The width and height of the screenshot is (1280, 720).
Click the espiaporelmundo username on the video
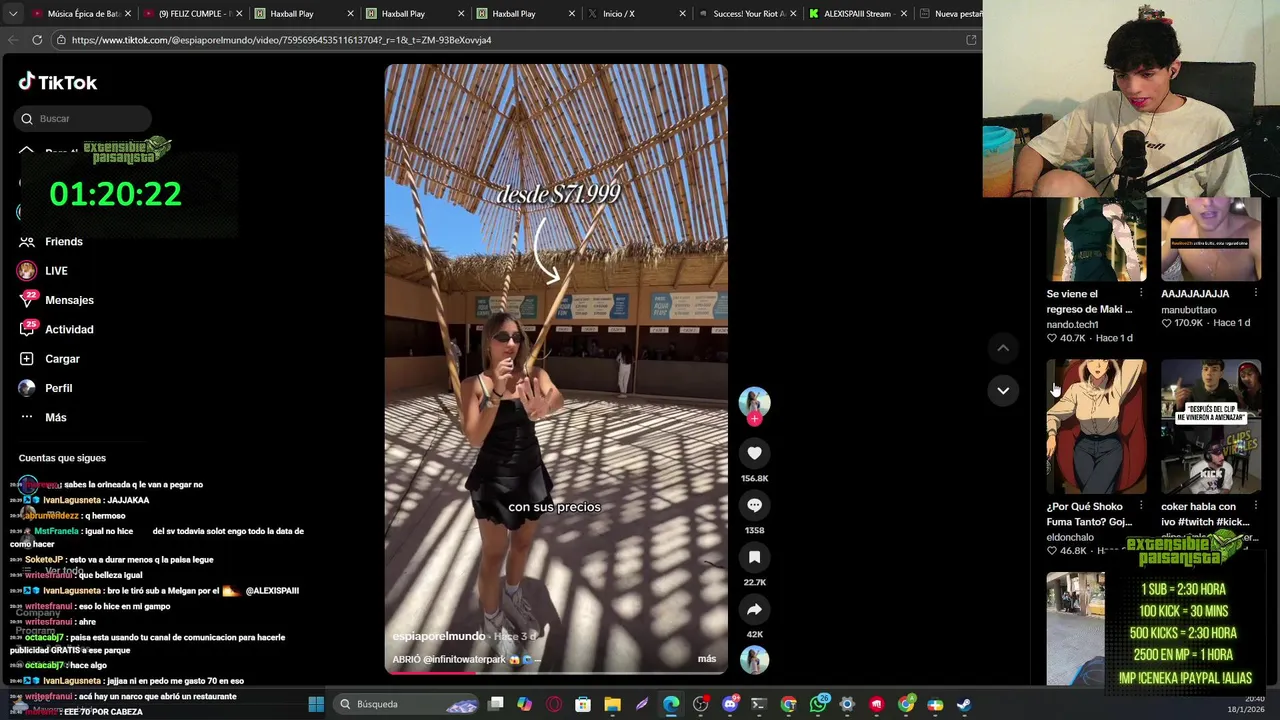[x=438, y=636]
